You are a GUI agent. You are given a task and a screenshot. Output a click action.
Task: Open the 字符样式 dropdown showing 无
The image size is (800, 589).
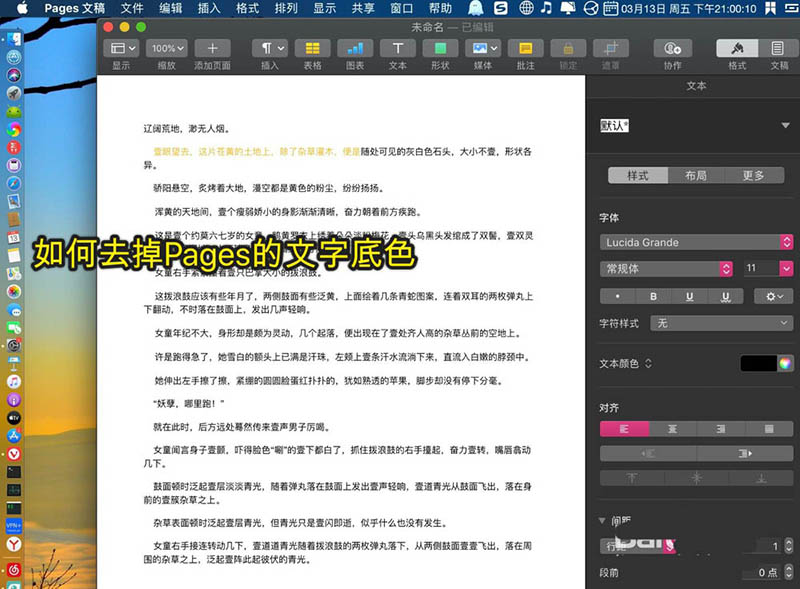(721, 323)
